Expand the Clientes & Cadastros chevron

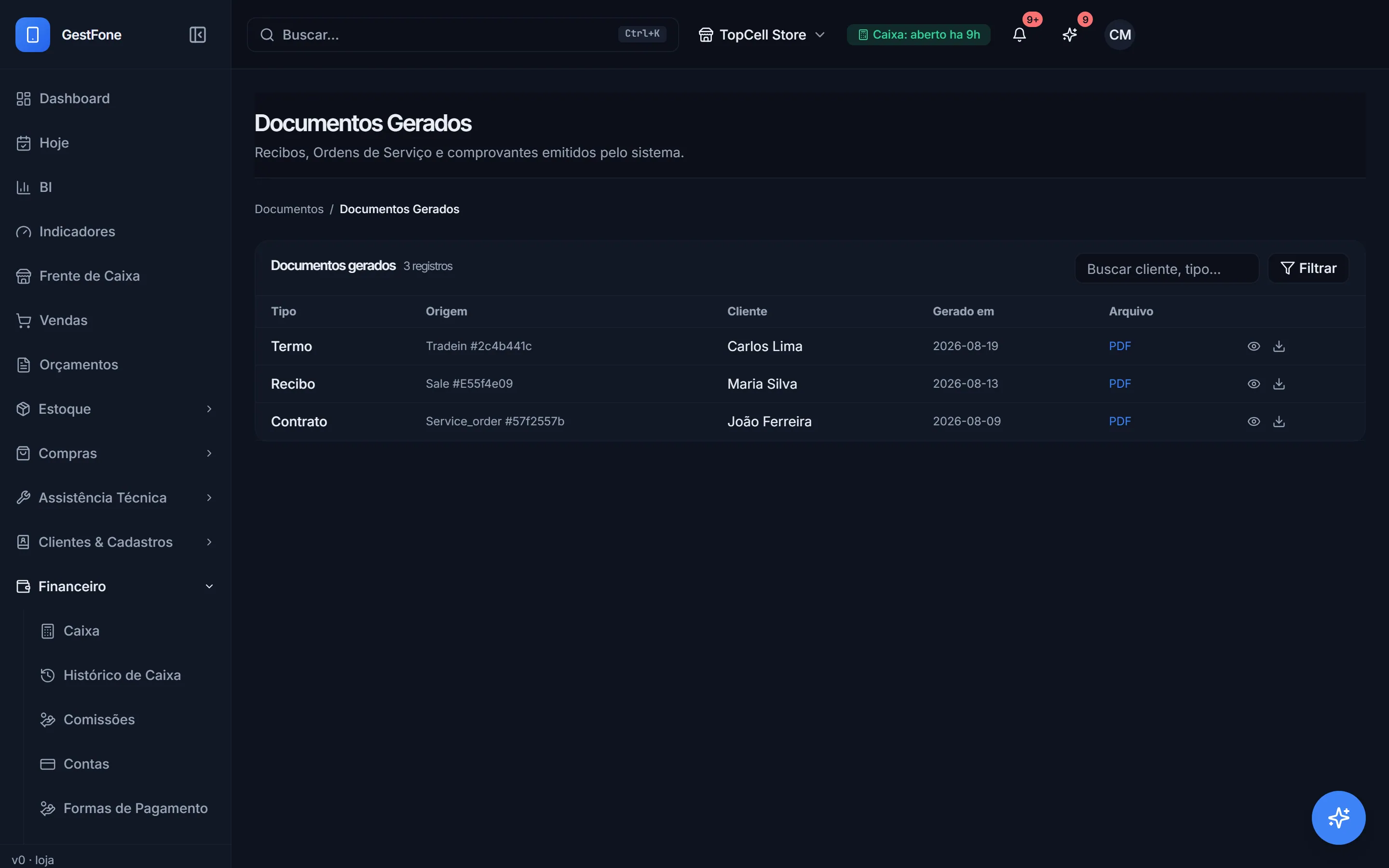(x=209, y=542)
